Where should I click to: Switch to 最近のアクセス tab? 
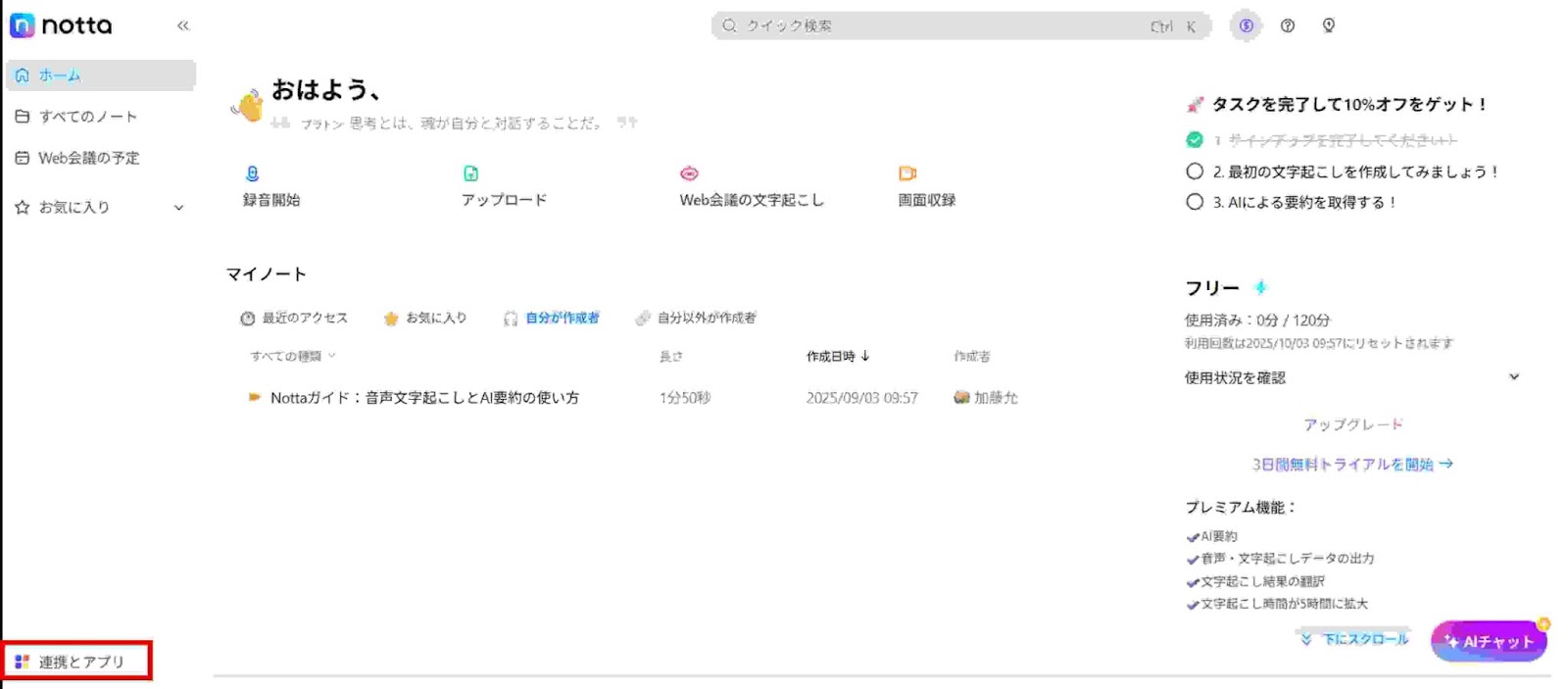pyautogui.click(x=294, y=319)
